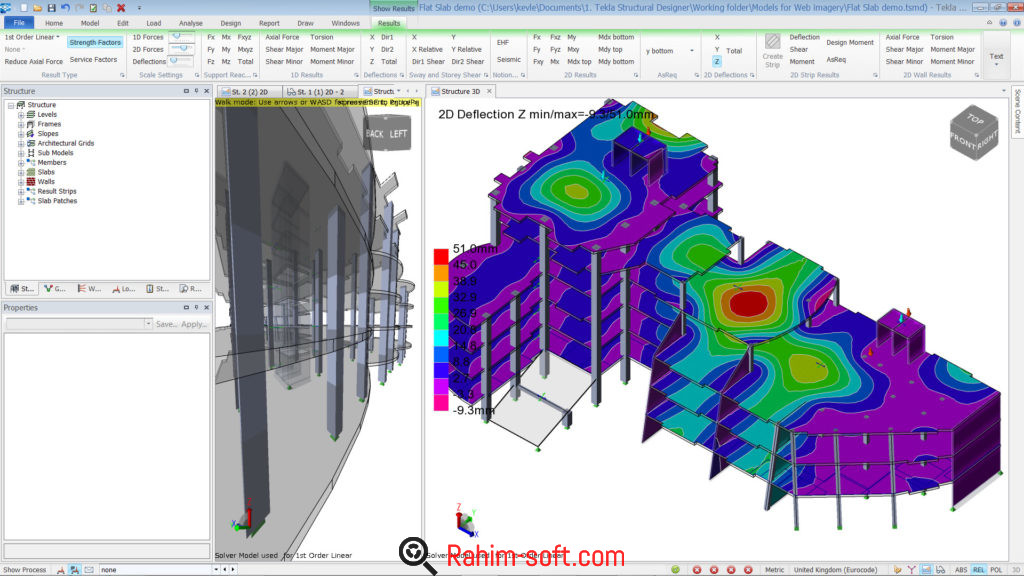Click the Groups (G...) tab icon below tree panel
The width and height of the screenshot is (1024, 576).
click(x=55, y=288)
